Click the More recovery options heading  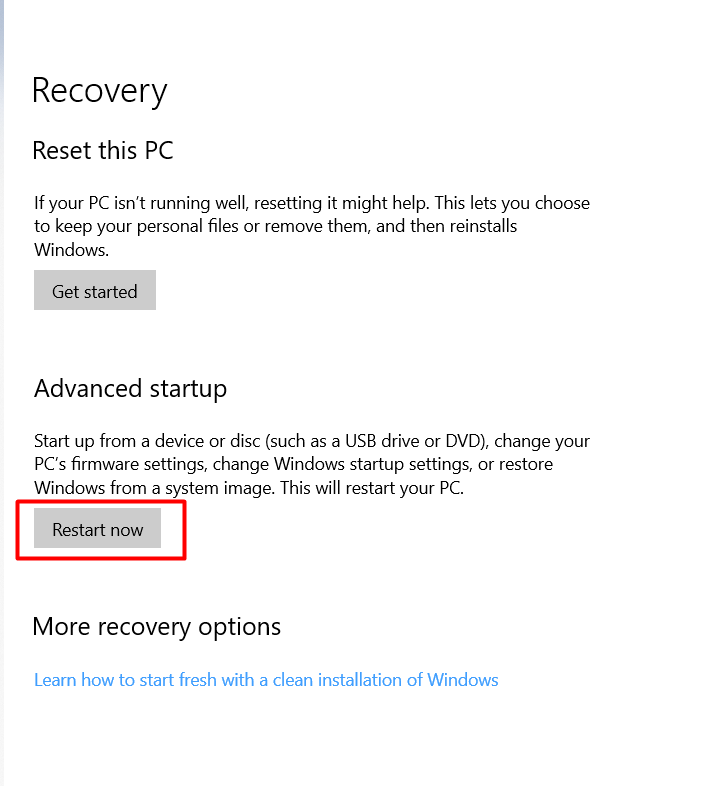156,627
